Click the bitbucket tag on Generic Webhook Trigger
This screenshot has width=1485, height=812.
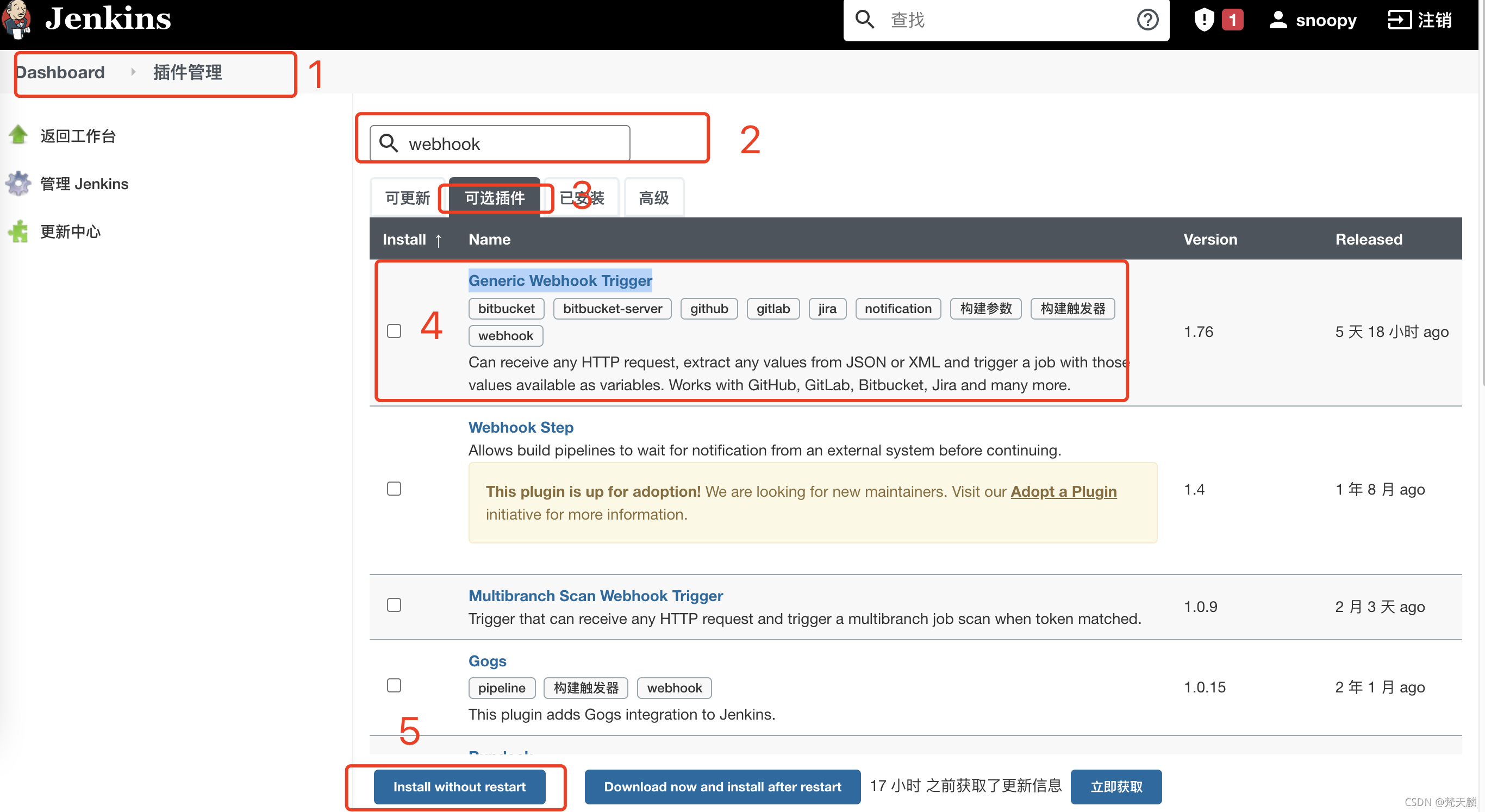click(506, 308)
